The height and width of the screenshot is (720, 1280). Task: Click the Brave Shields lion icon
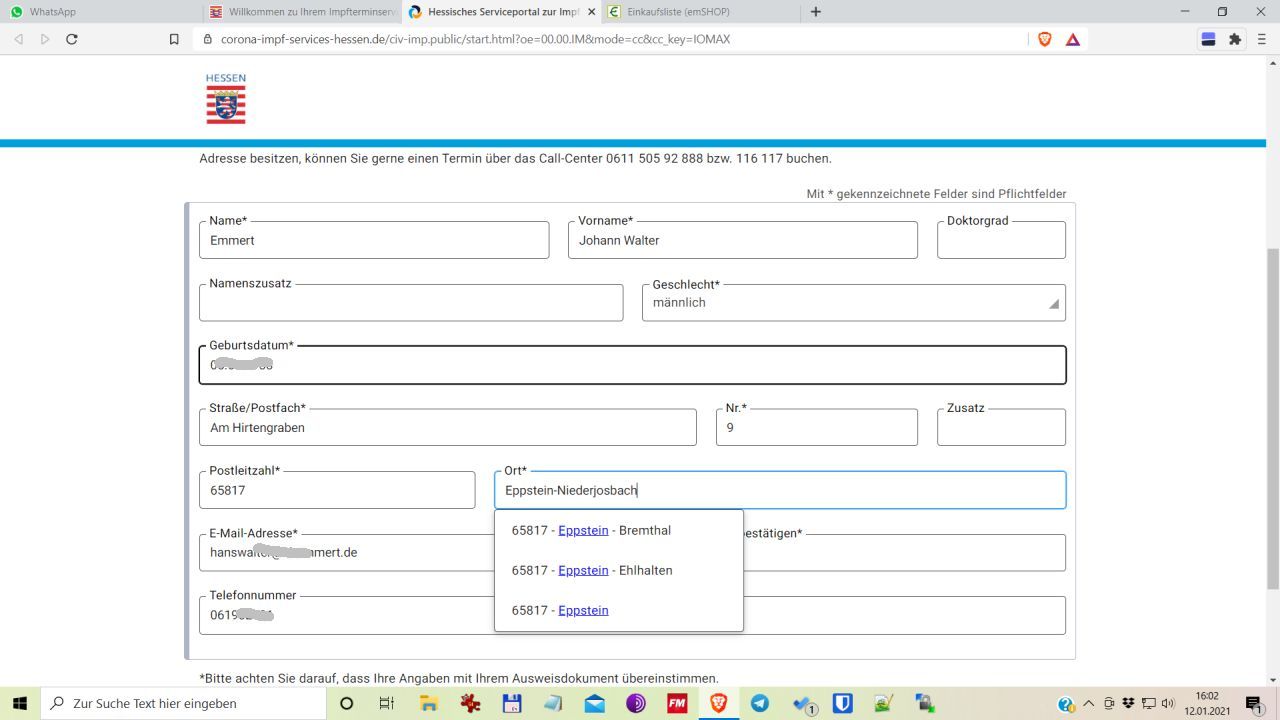(1045, 39)
